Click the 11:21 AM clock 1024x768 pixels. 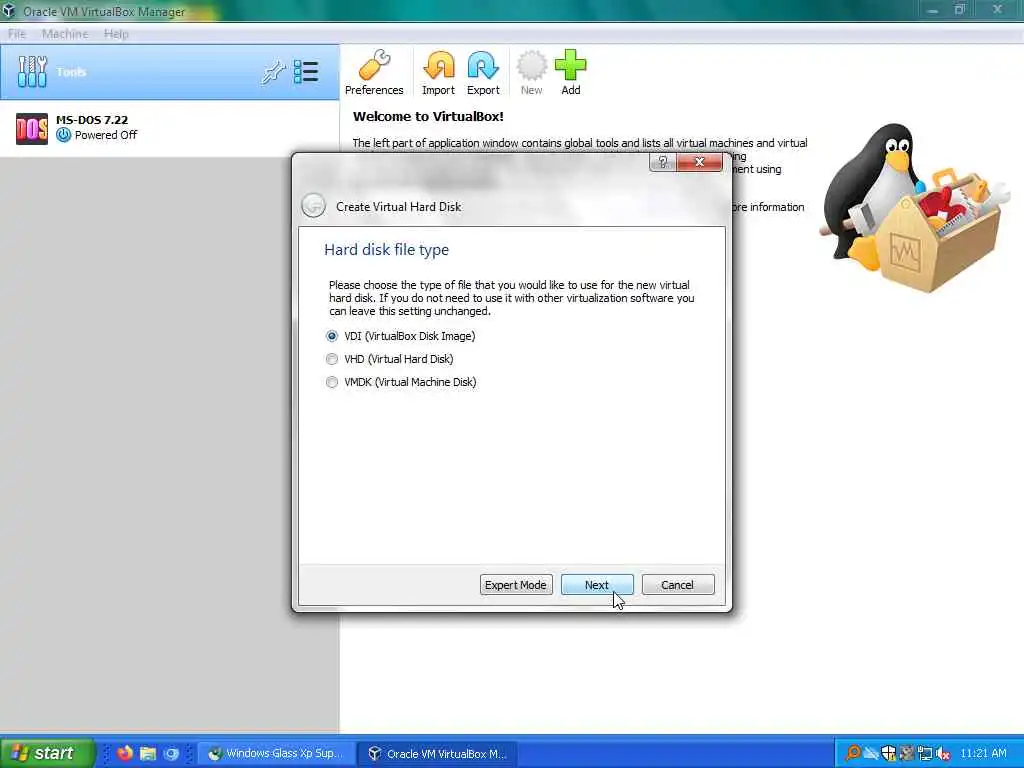[x=983, y=753]
